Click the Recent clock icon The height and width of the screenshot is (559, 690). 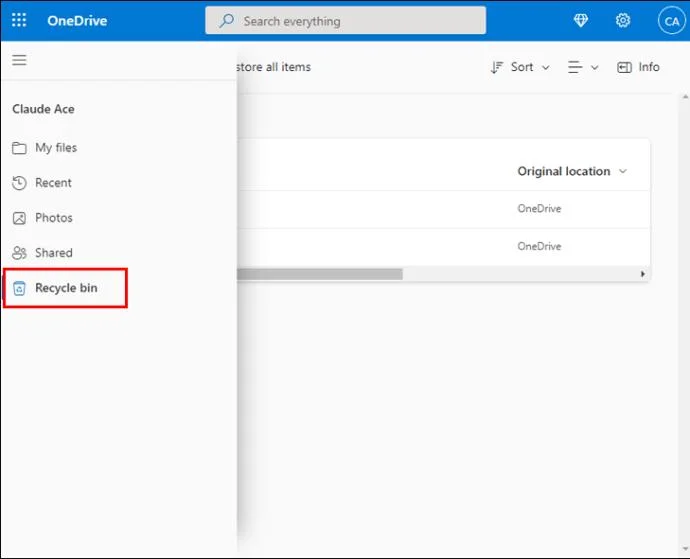click(x=19, y=183)
